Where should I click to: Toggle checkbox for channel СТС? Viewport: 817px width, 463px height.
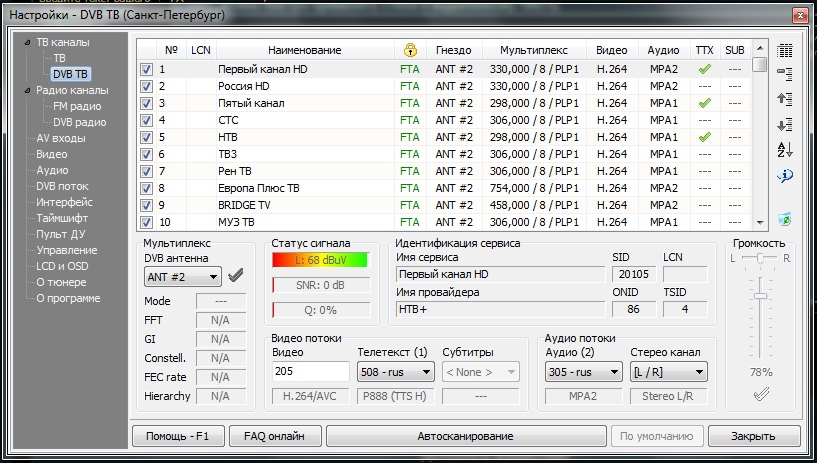146,120
